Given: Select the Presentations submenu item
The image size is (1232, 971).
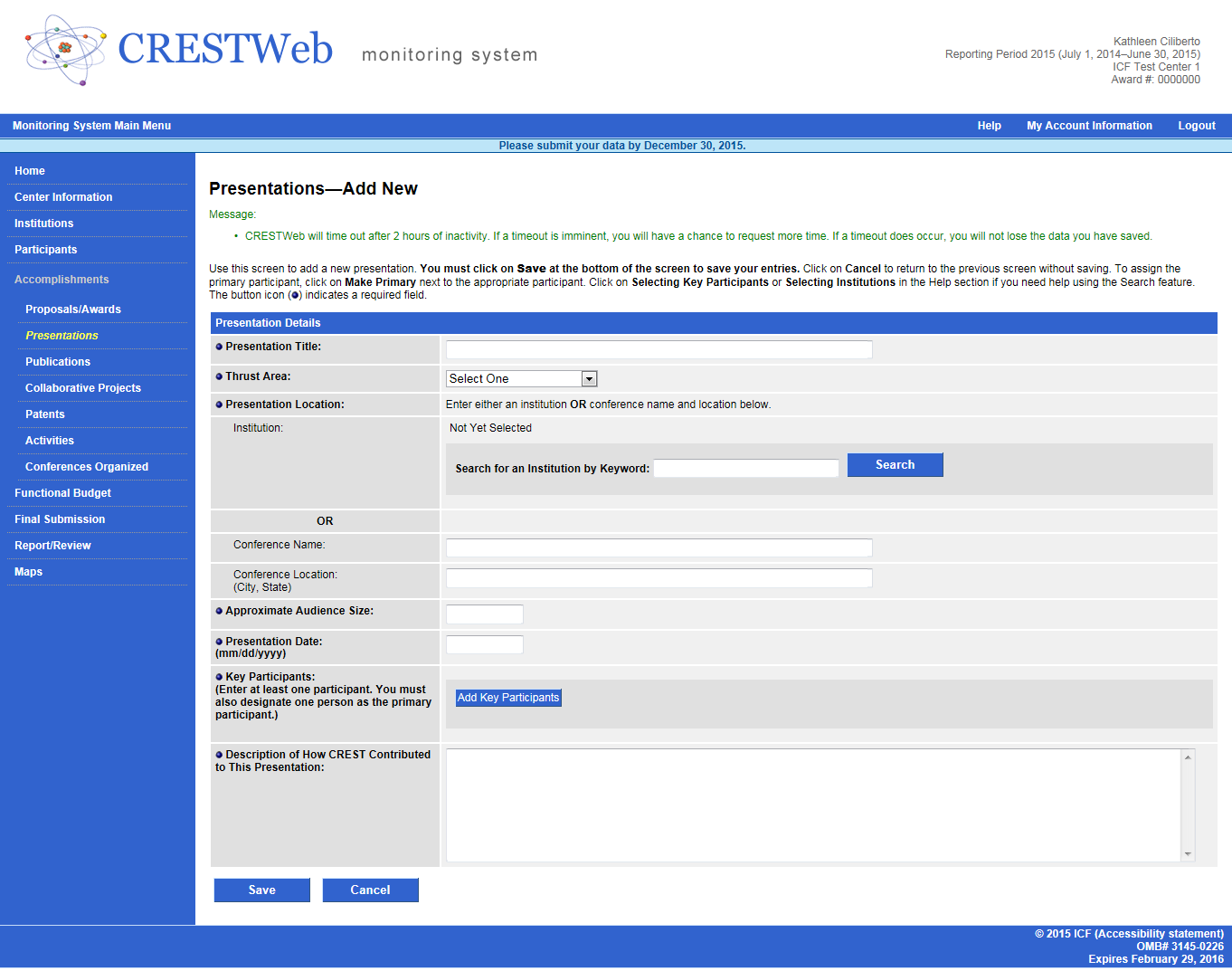Looking at the screenshot, I should 62,336.
